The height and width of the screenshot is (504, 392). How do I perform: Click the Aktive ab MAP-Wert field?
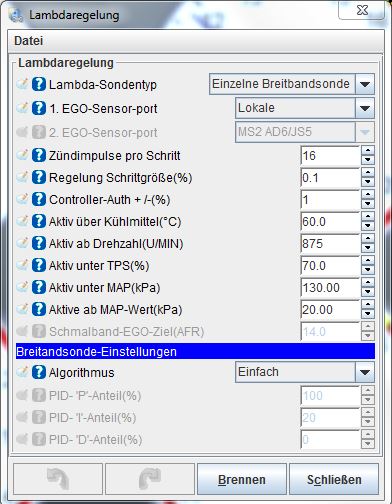[x=330, y=310]
